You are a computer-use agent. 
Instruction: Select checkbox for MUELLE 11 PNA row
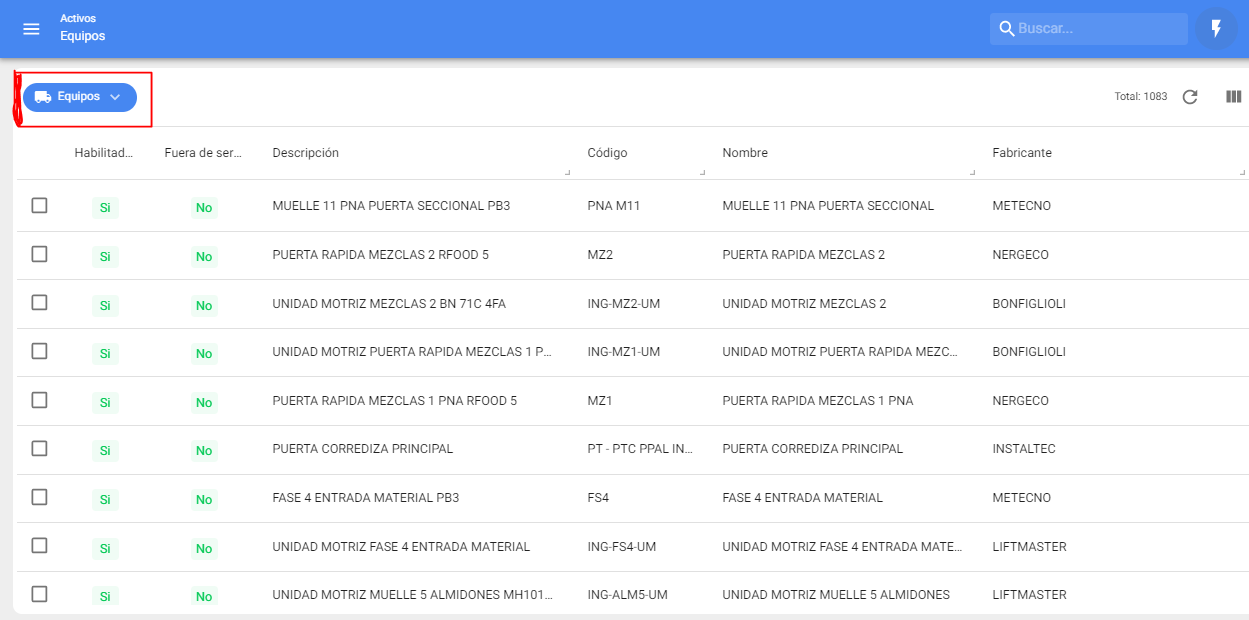[39, 205]
